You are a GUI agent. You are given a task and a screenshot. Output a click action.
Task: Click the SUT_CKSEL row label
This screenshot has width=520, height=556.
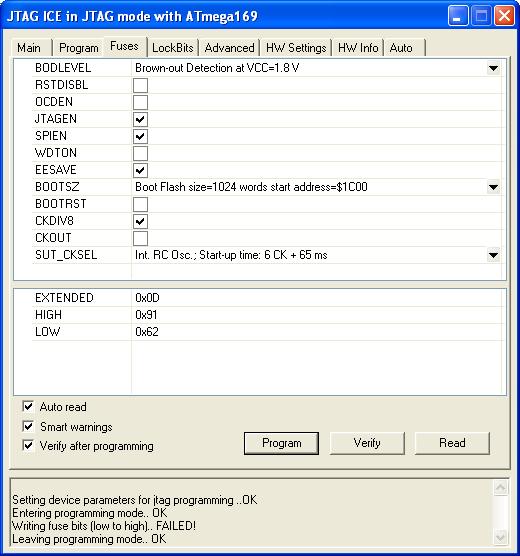66,255
